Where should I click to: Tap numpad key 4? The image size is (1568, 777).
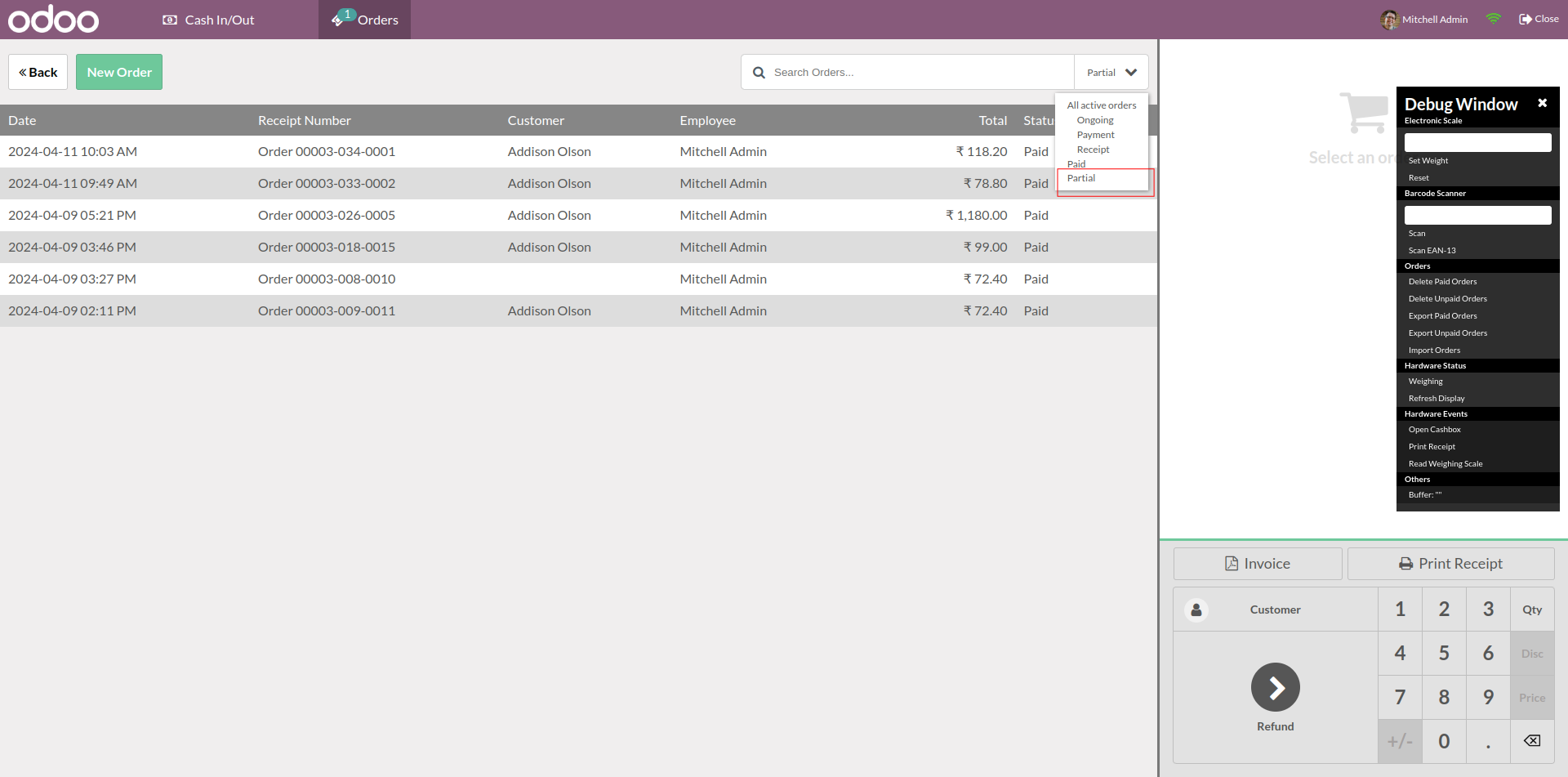[x=1400, y=654]
